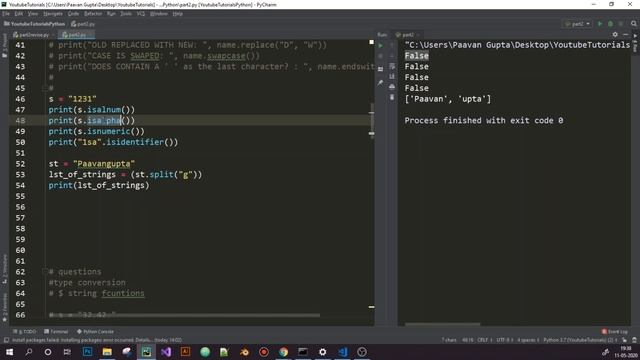
Task: Clear all Run console output with trash icon
Action: point(392,97)
